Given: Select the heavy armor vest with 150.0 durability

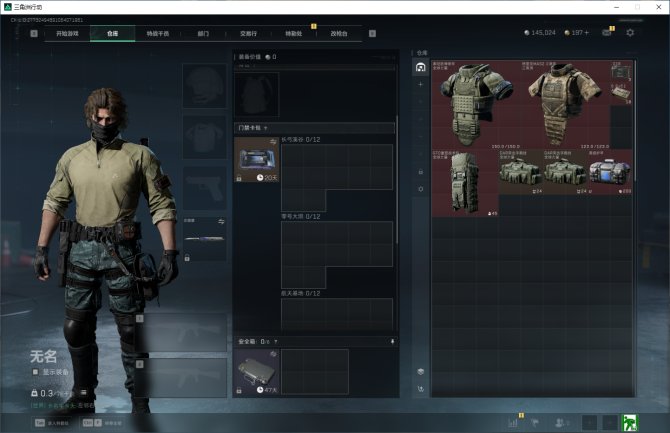Looking at the screenshot, I should click(476, 104).
